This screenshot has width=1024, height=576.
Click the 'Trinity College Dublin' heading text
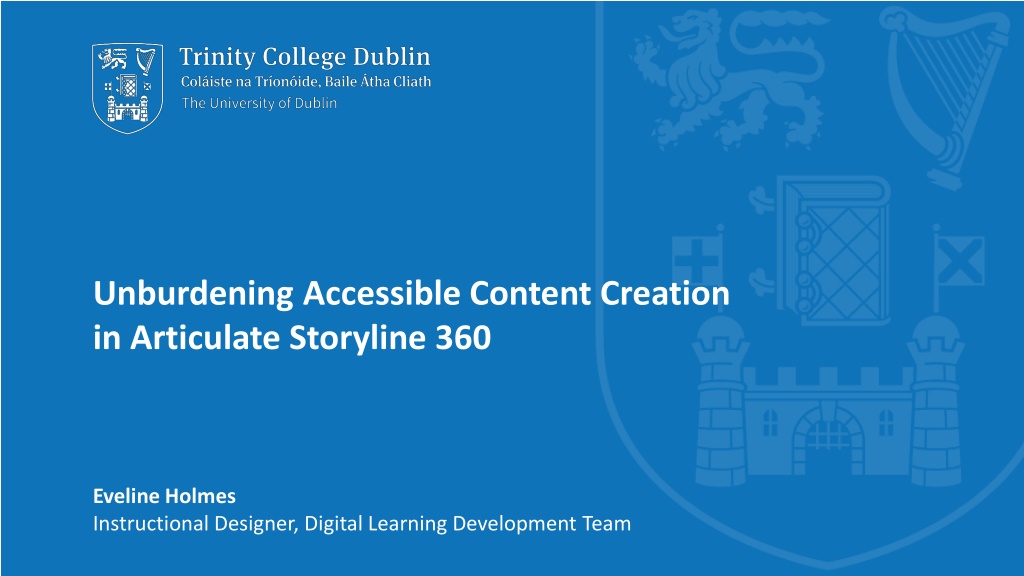[x=305, y=57]
